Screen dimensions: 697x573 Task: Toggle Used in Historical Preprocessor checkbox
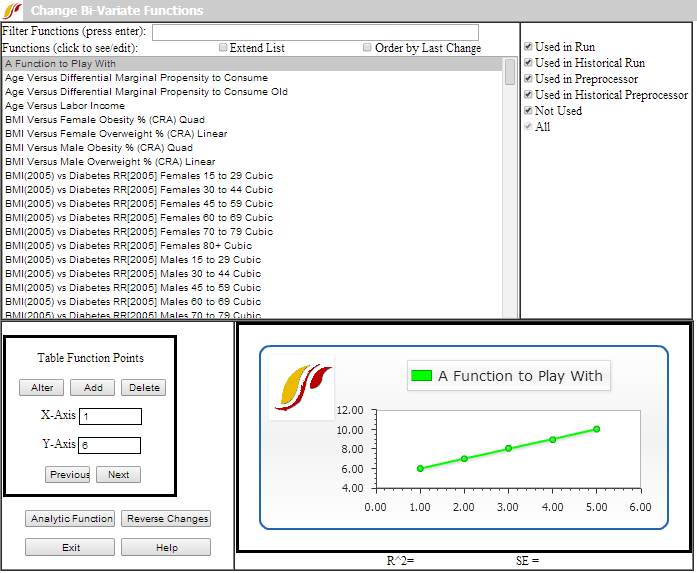(x=528, y=95)
